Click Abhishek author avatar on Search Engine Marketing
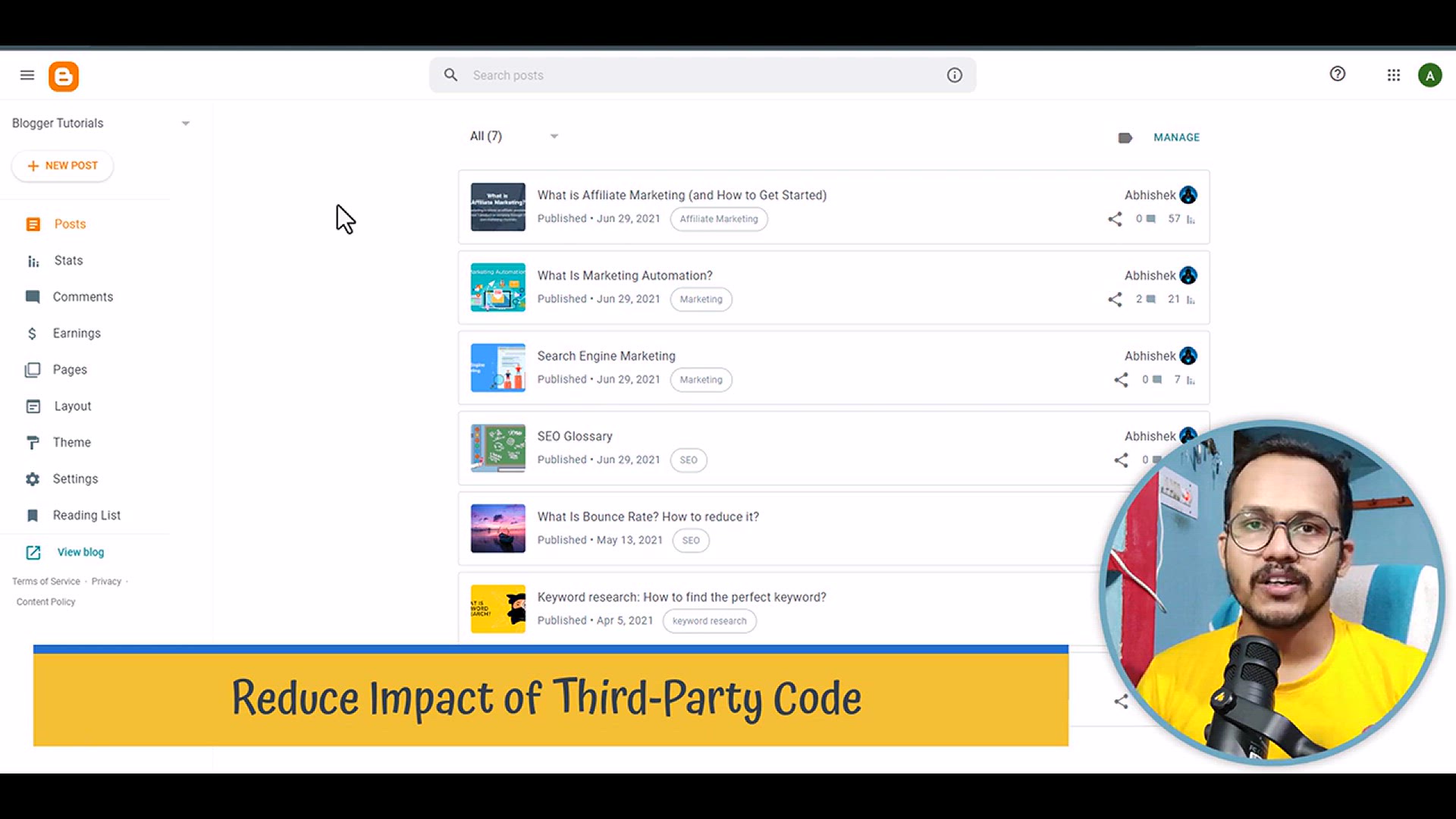 click(x=1188, y=356)
